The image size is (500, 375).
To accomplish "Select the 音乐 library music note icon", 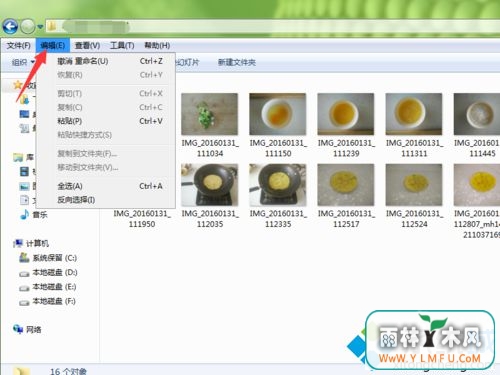I will pos(24,214).
